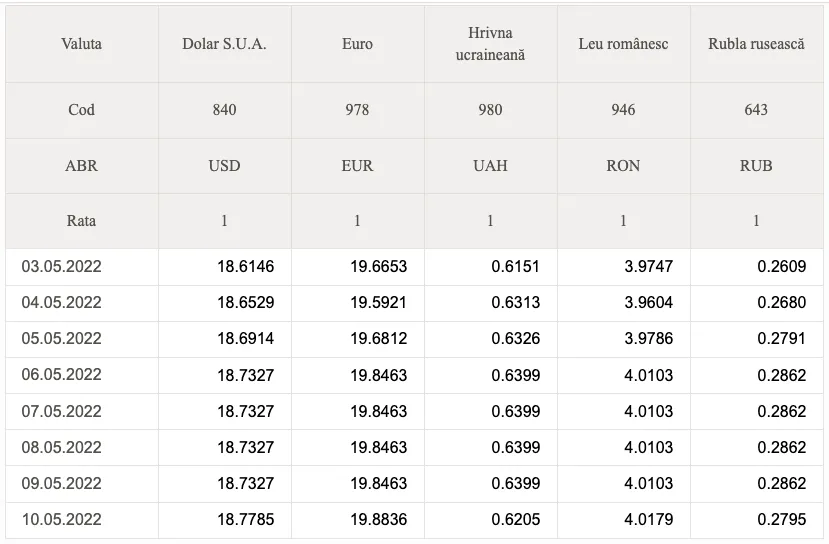Select the Euro column header

click(357, 44)
